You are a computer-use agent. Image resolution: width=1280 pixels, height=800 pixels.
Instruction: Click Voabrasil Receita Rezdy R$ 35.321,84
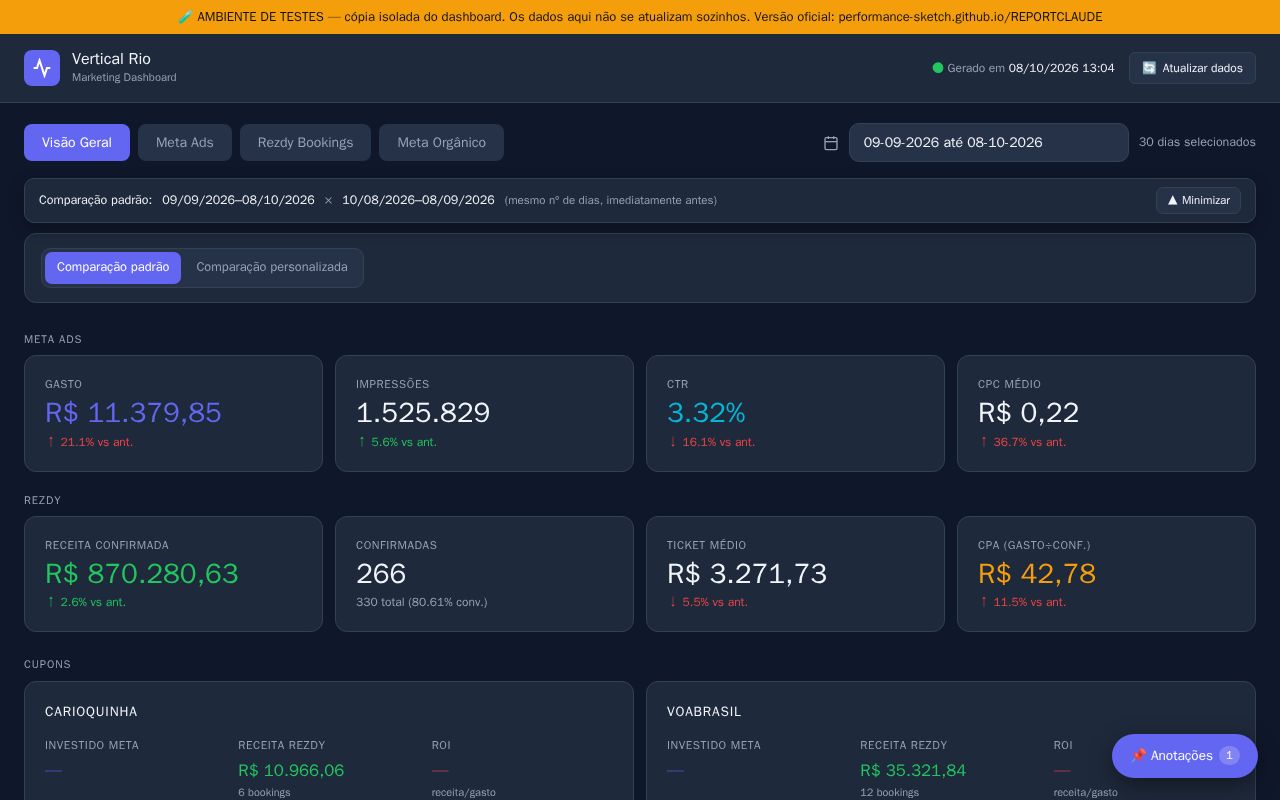(x=913, y=770)
